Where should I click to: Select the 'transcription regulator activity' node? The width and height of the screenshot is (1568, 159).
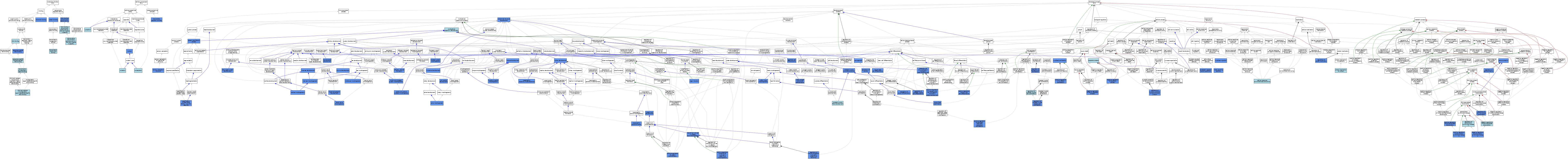tap(58, 11)
